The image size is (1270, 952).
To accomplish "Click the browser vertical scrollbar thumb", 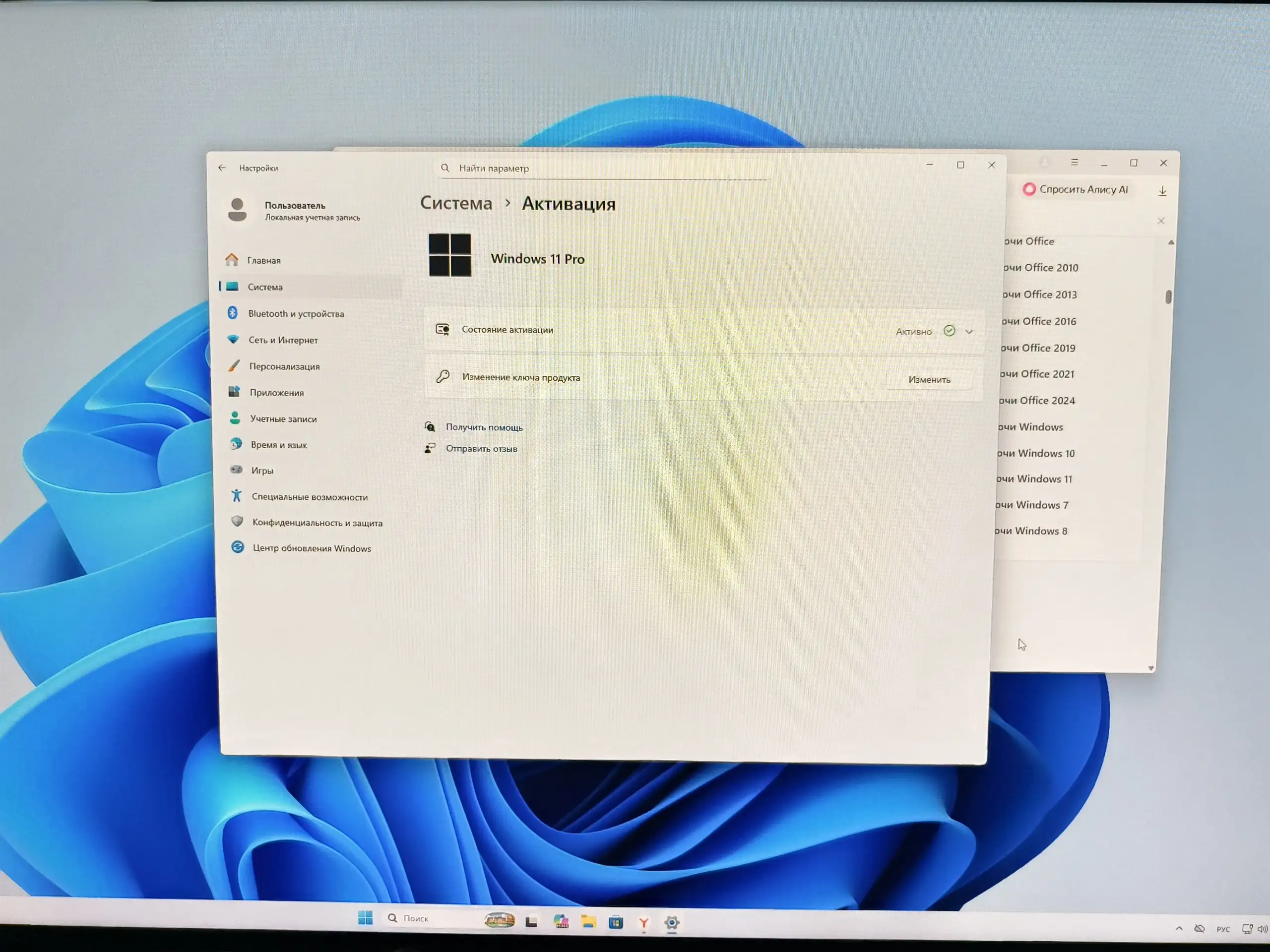I will pyautogui.click(x=1168, y=297).
